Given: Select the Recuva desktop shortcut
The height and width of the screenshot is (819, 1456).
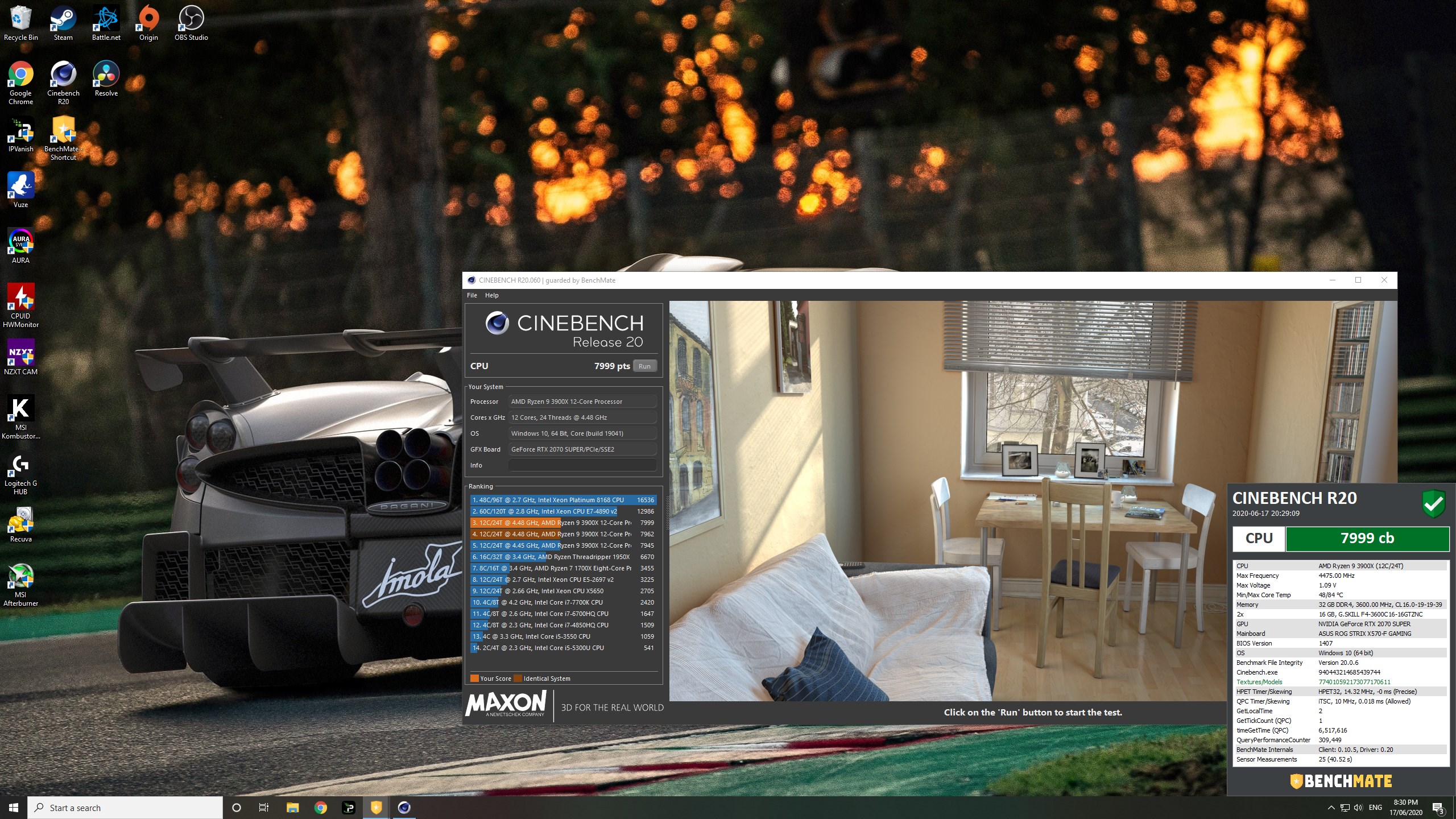Looking at the screenshot, I should click(x=20, y=524).
